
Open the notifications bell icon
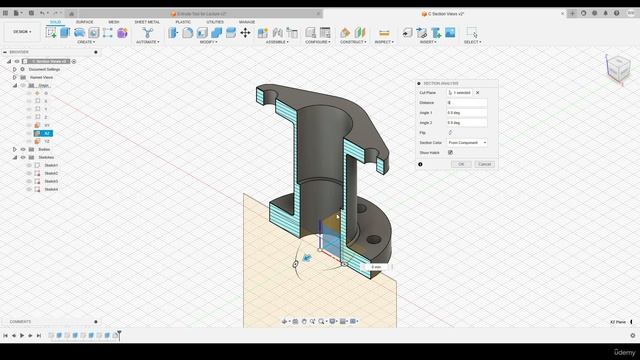click(x=605, y=13)
